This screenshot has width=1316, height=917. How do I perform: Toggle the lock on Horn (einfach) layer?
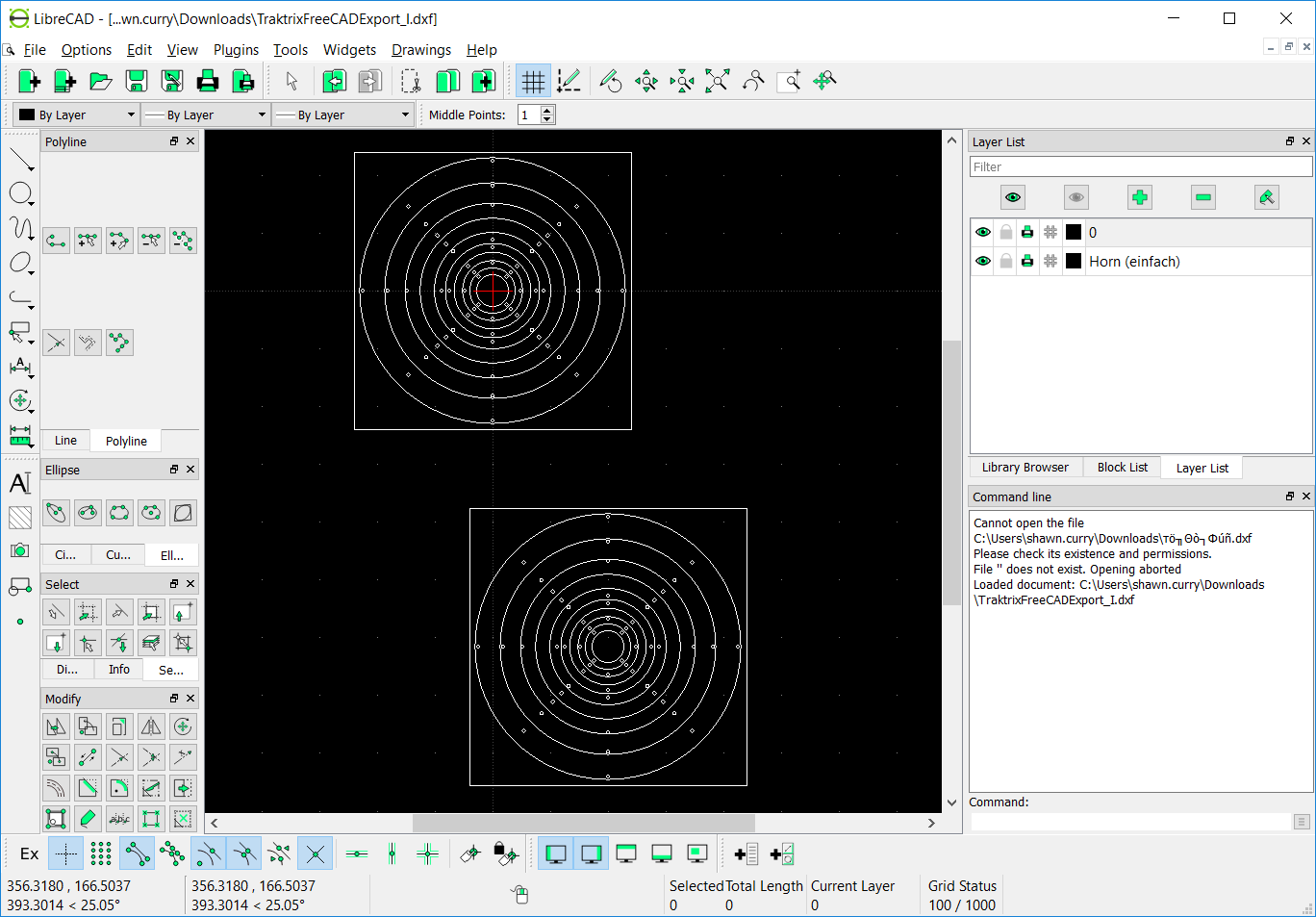(1005, 261)
